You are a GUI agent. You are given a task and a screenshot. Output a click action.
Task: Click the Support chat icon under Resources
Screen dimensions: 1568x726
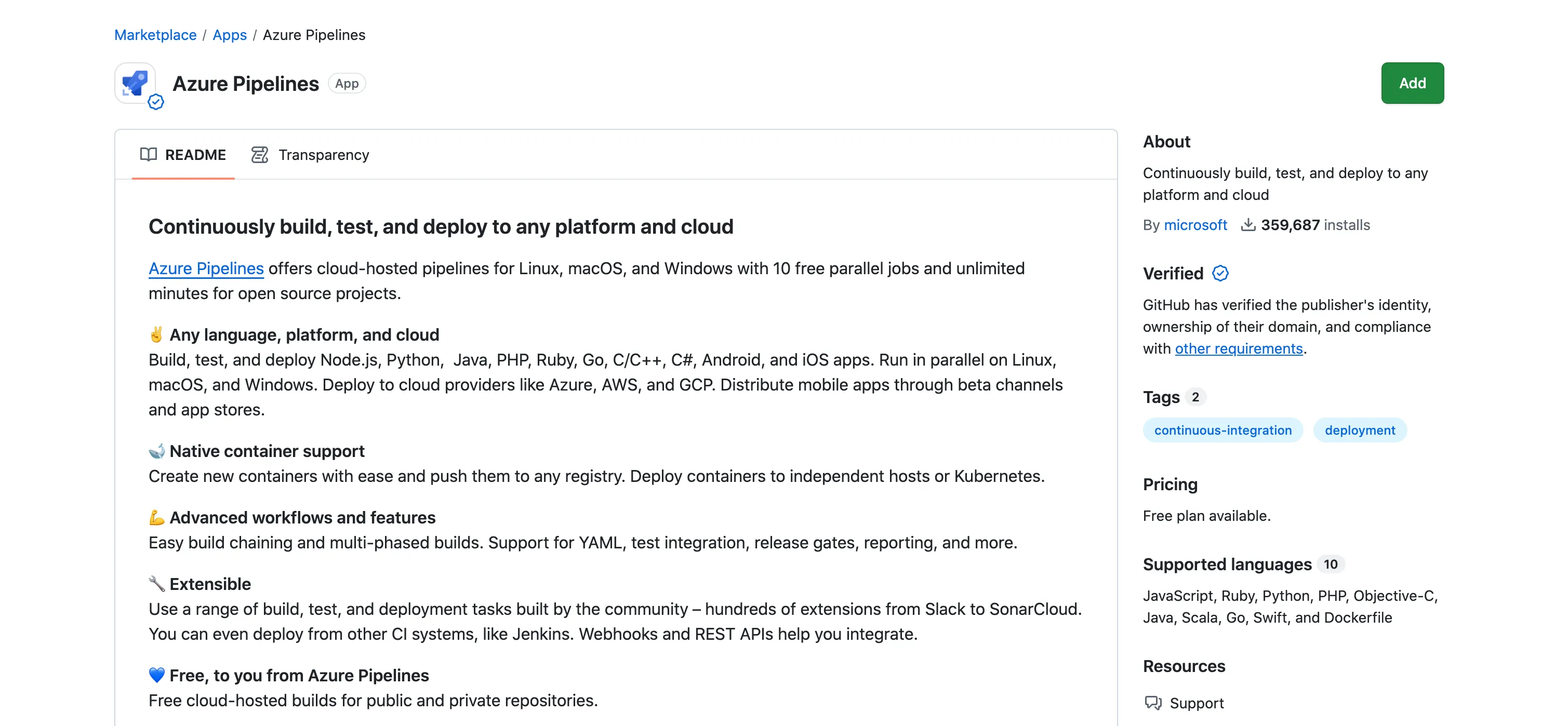pyautogui.click(x=1153, y=704)
